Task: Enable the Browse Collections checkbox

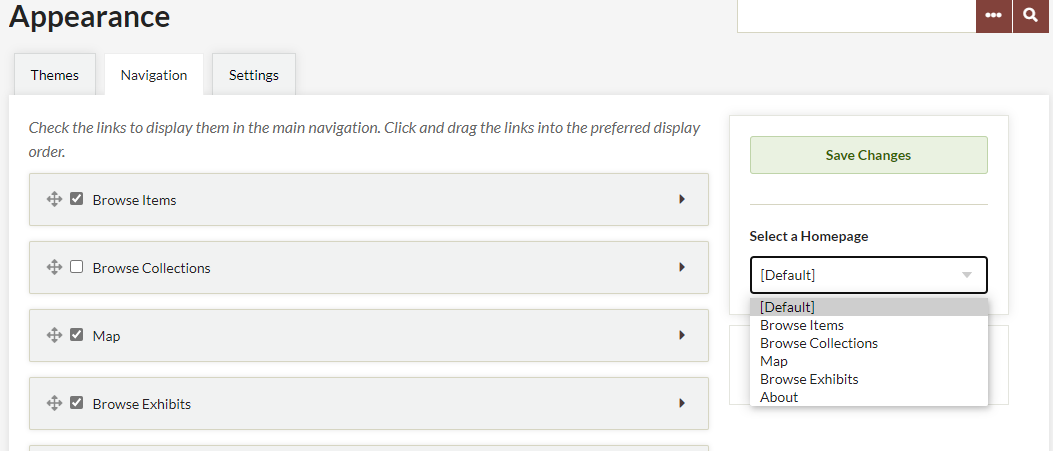Action: (77, 266)
